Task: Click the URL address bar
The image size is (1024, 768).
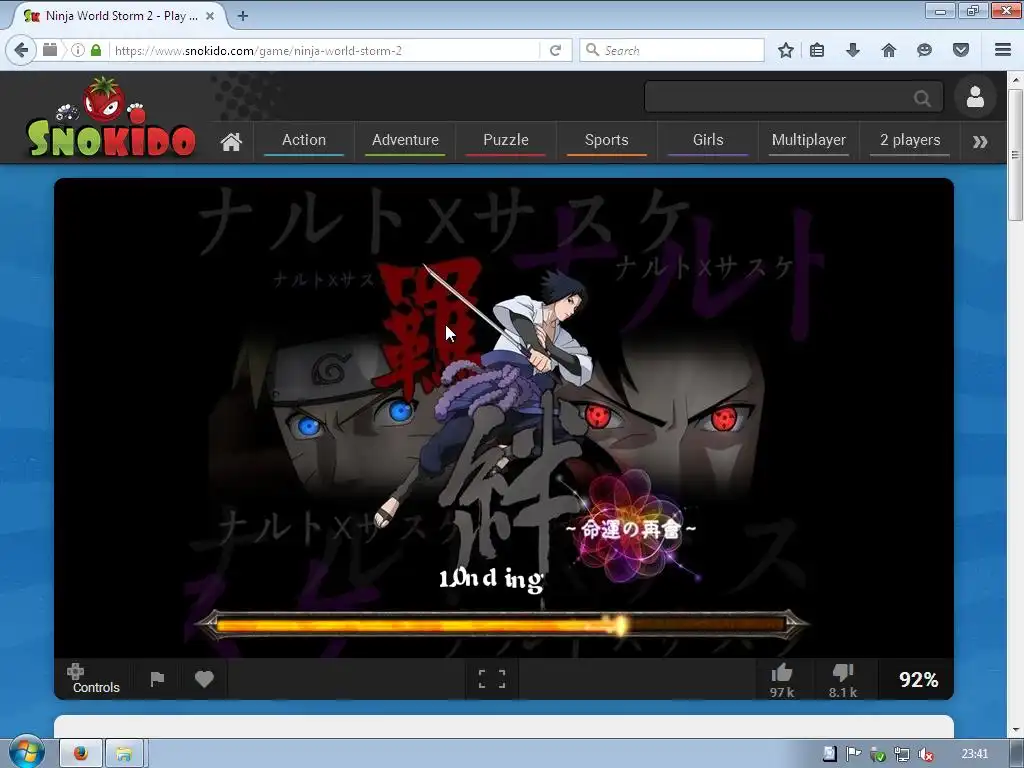Action: [327, 50]
